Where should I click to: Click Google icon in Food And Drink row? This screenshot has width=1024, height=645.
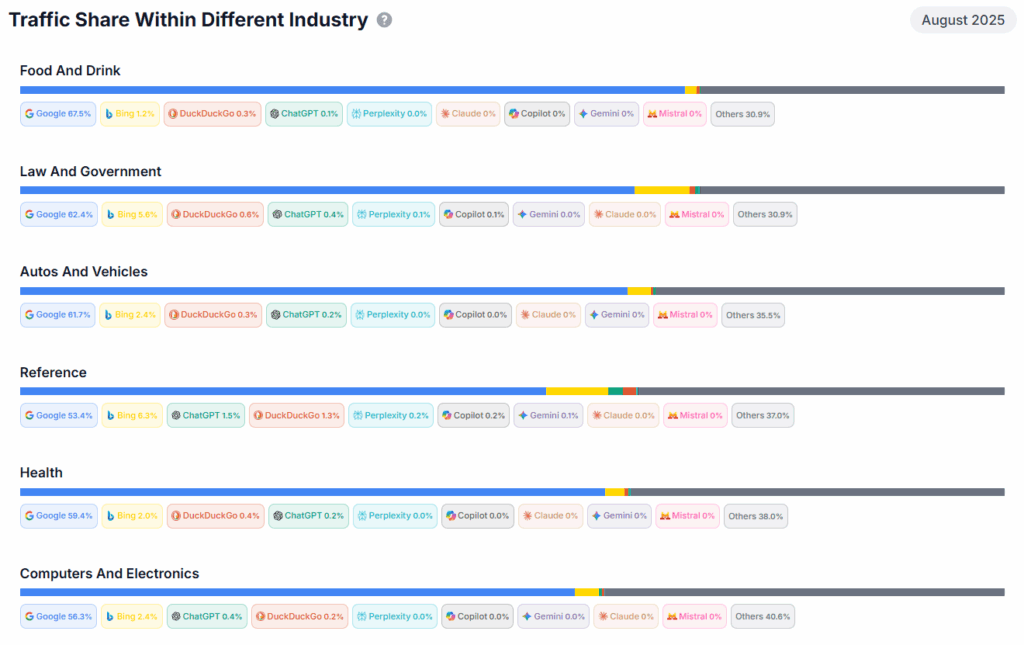[30, 114]
